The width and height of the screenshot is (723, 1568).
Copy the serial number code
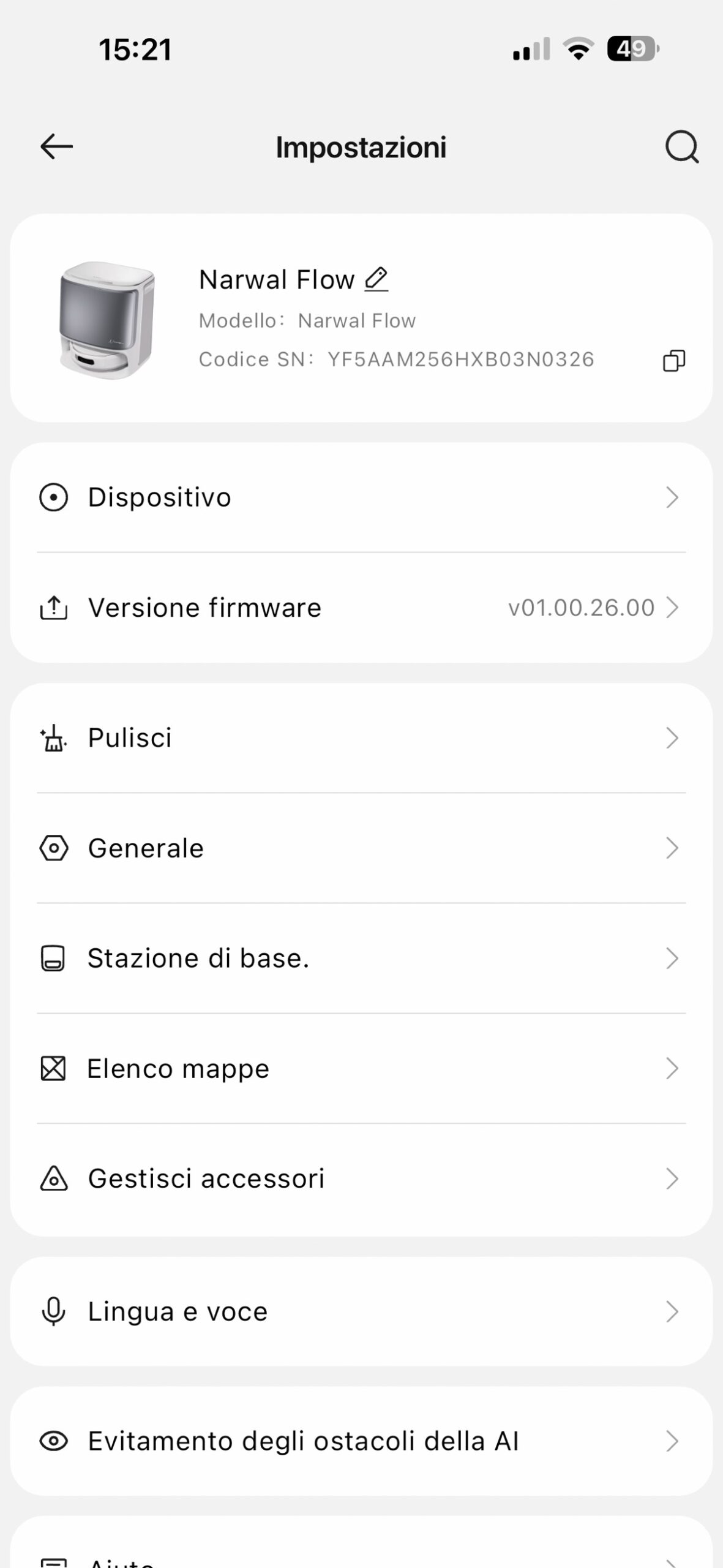[674, 360]
